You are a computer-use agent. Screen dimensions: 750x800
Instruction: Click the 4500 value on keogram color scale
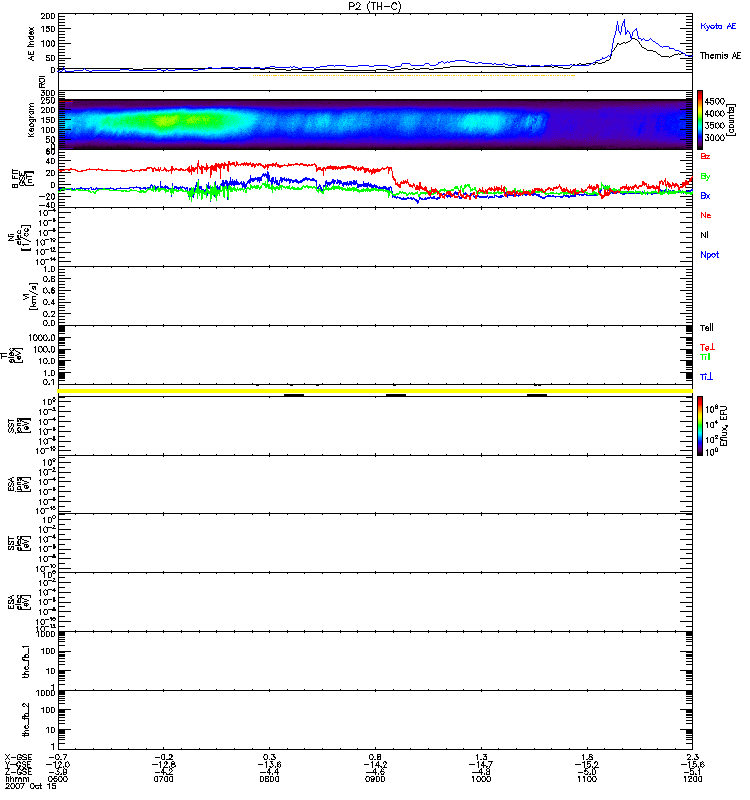[x=714, y=102]
